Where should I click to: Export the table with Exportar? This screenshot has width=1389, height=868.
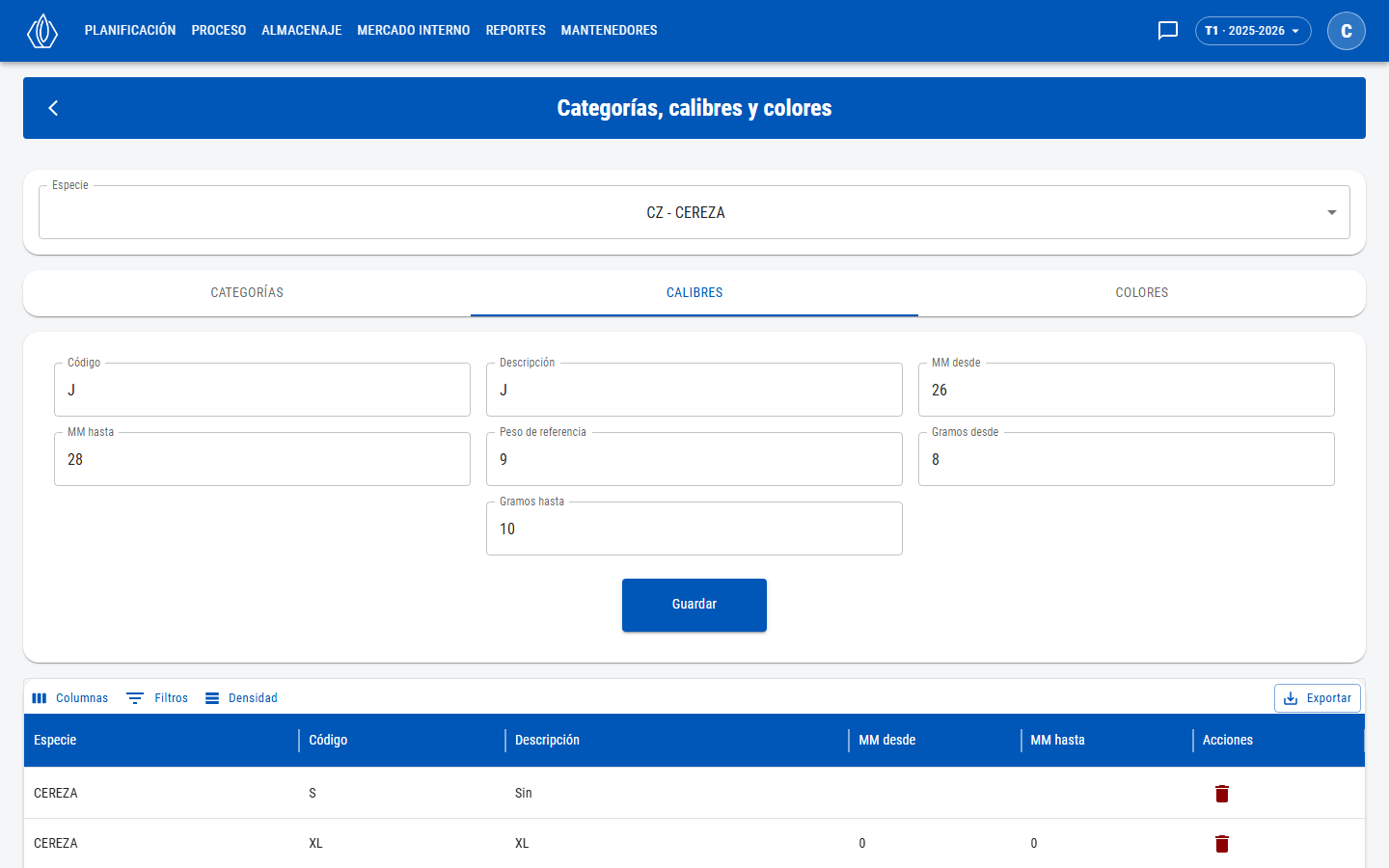1318,698
